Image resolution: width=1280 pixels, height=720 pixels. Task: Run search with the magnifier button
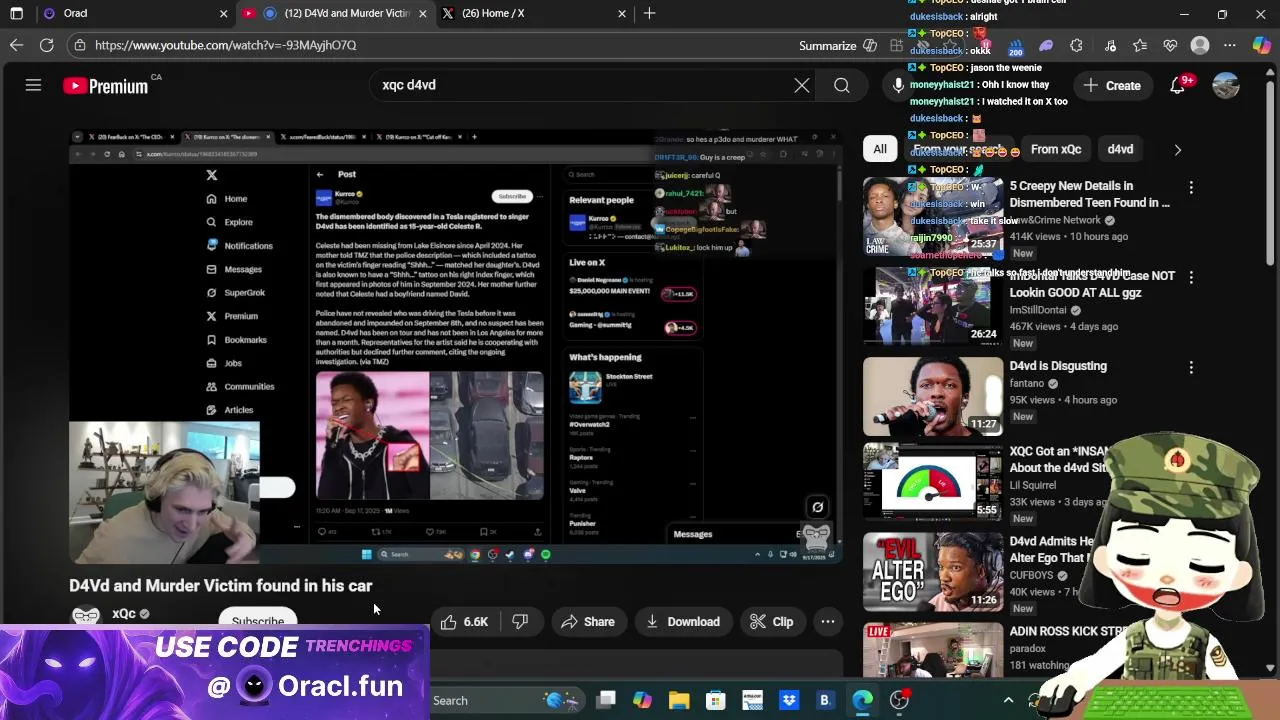(842, 86)
